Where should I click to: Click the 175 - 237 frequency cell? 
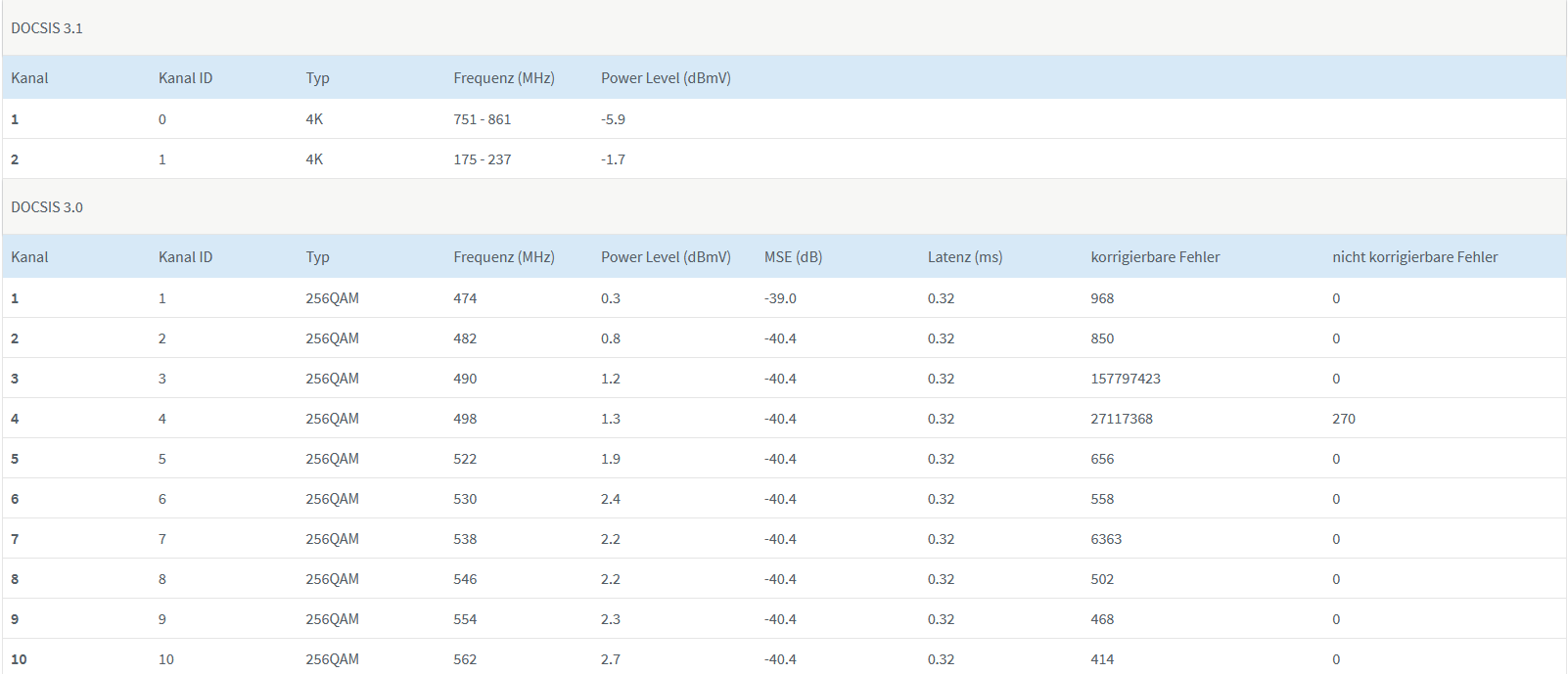[482, 159]
